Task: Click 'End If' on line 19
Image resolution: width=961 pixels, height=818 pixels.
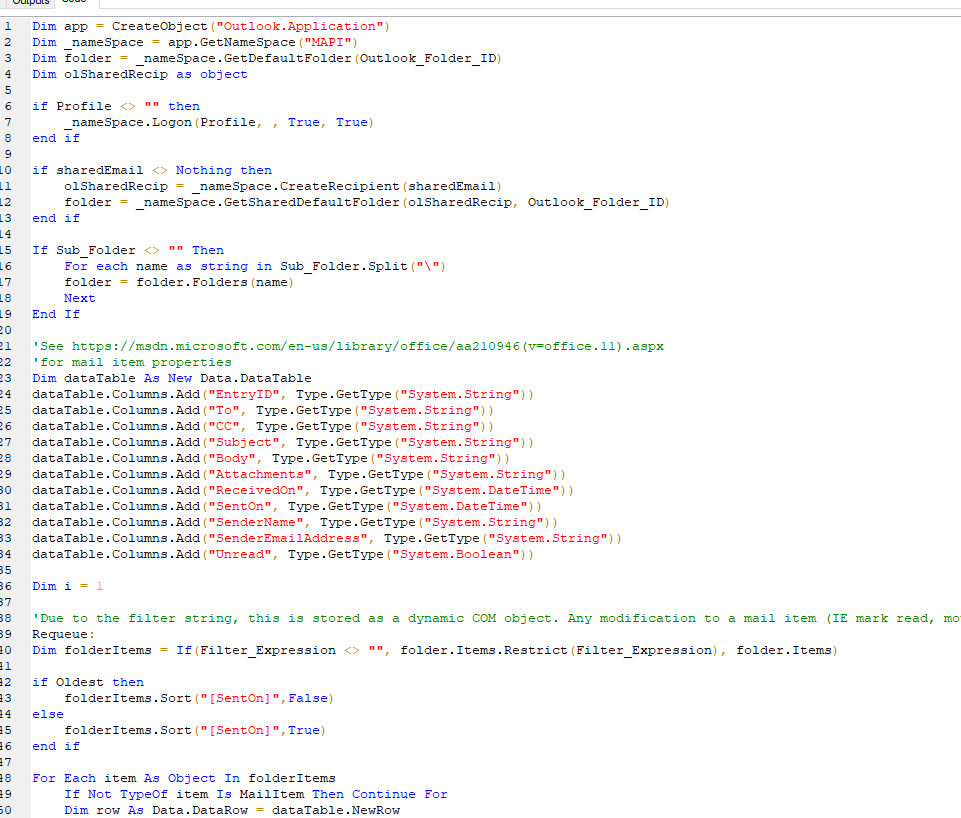Action: [x=56, y=314]
